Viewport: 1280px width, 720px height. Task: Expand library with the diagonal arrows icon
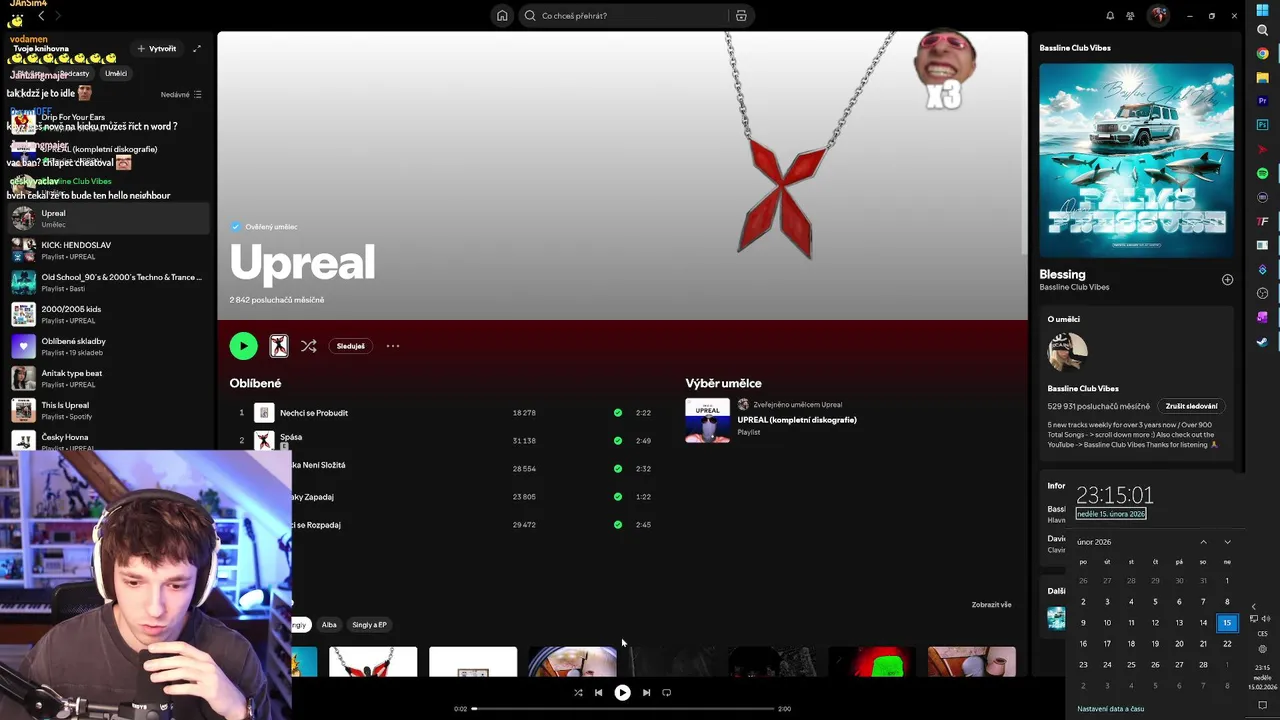(197, 48)
